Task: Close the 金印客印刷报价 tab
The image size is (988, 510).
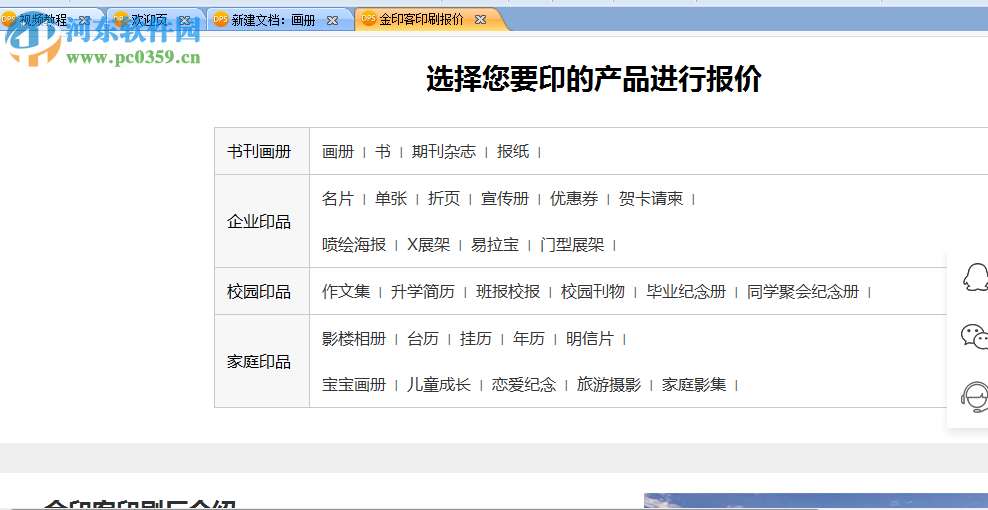Action: [480, 20]
